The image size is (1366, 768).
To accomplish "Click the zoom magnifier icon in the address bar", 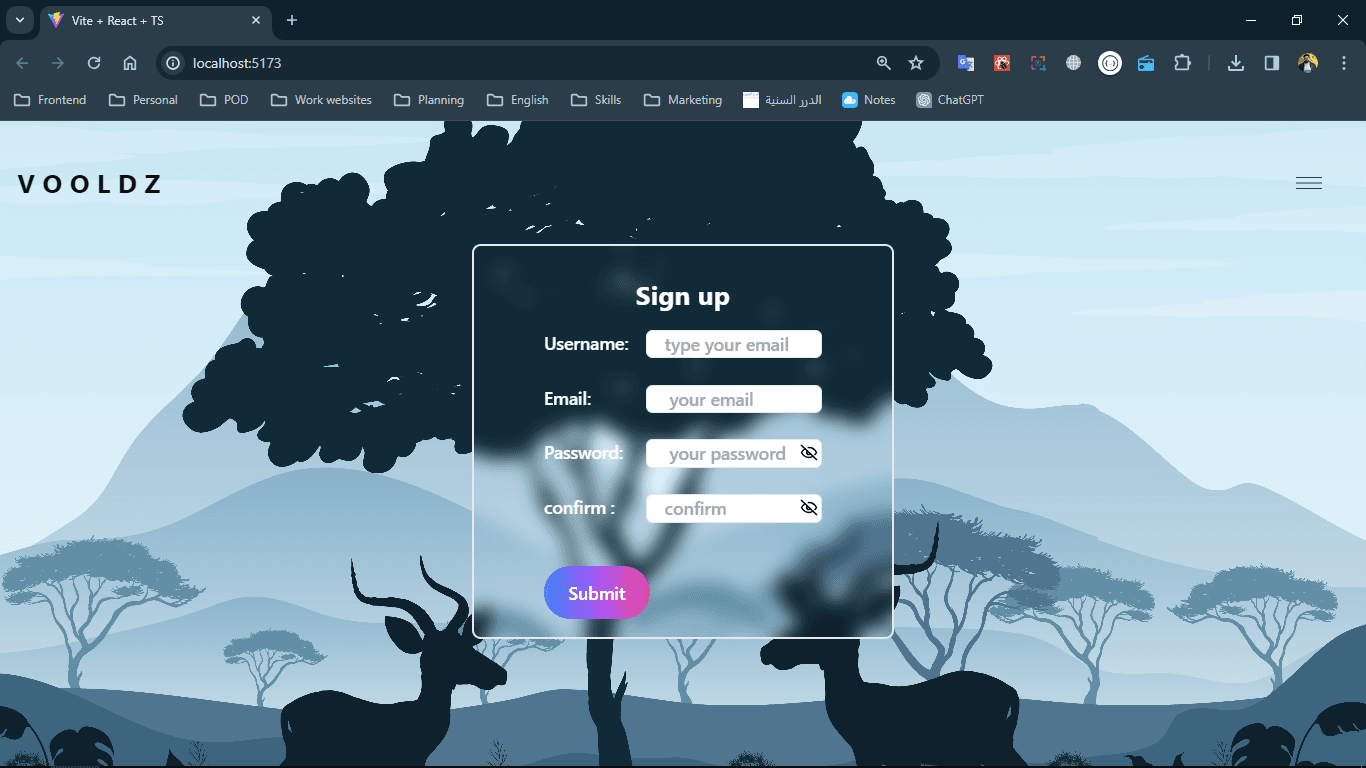I will pyautogui.click(x=883, y=63).
